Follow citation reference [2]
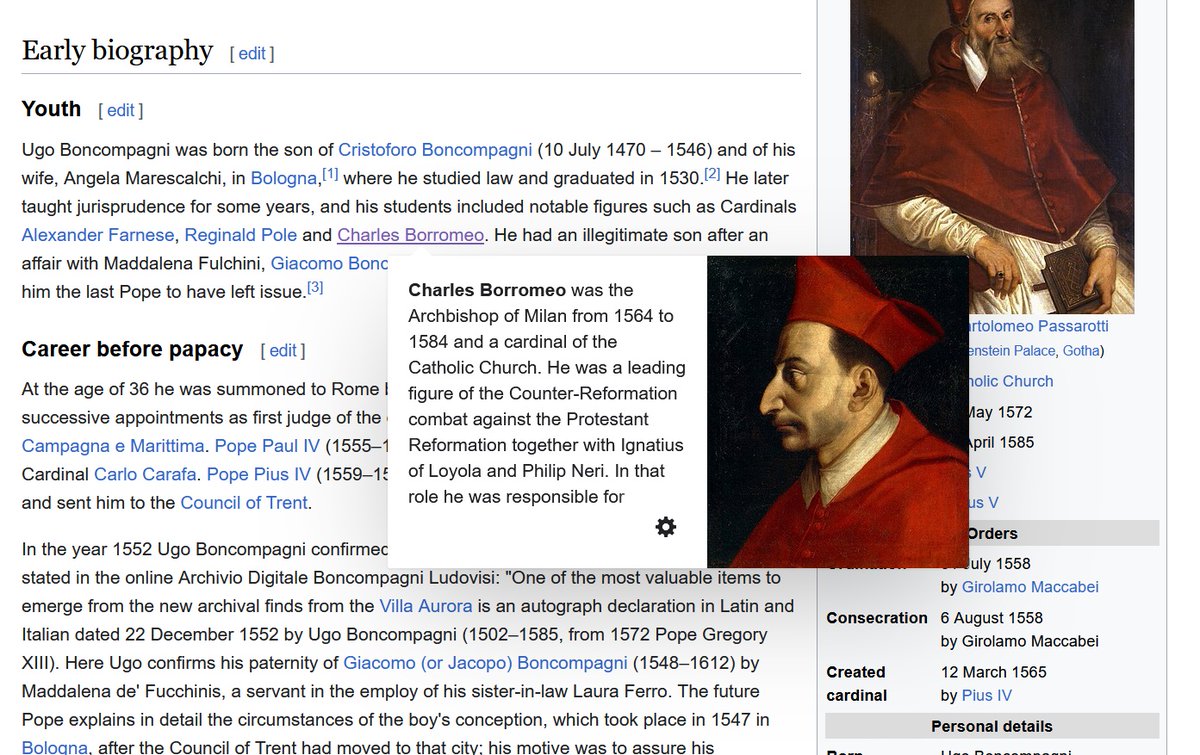Screen dimensions: 1200x755 (712, 174)
